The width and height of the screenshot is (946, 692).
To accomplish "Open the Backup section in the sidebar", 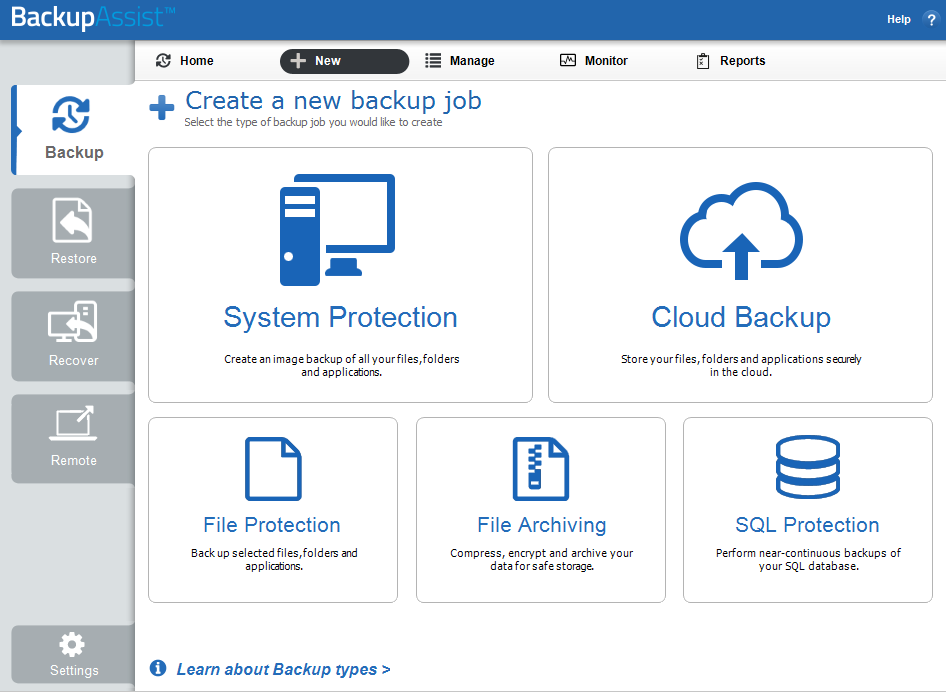I will [74, 130].
